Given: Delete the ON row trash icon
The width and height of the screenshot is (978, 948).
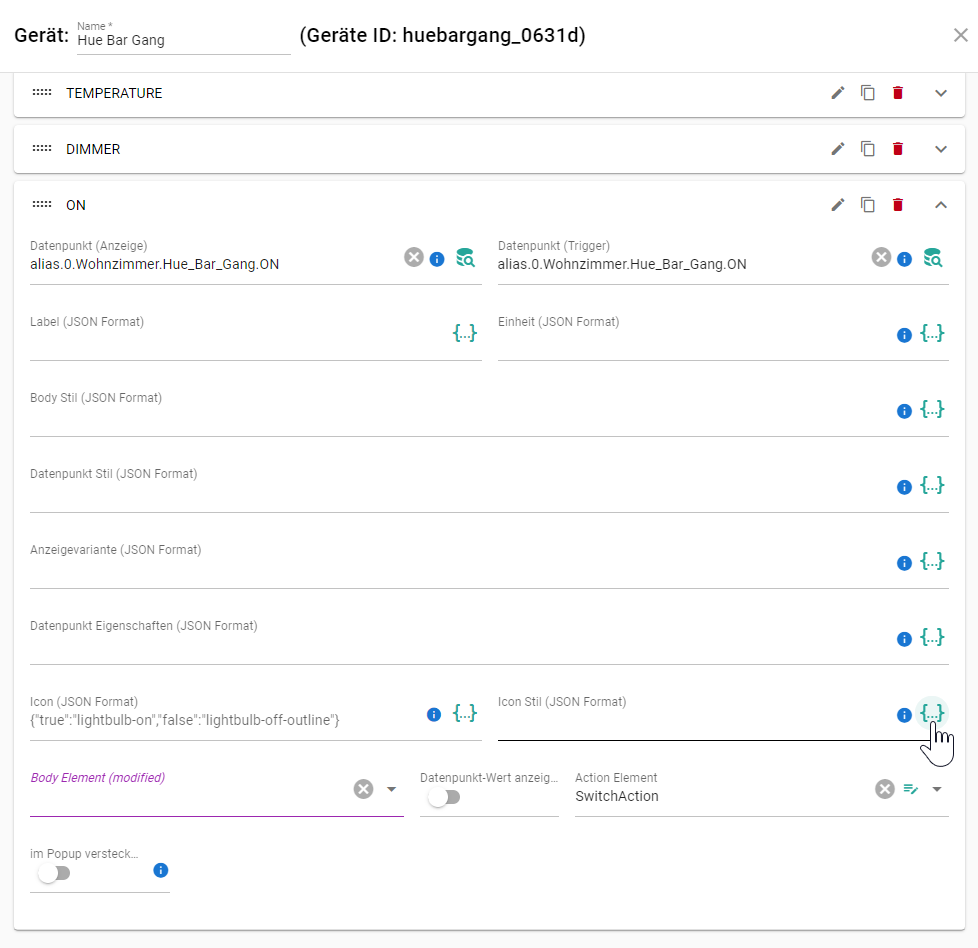Looking at the screenshot, I should click(898, 205).
